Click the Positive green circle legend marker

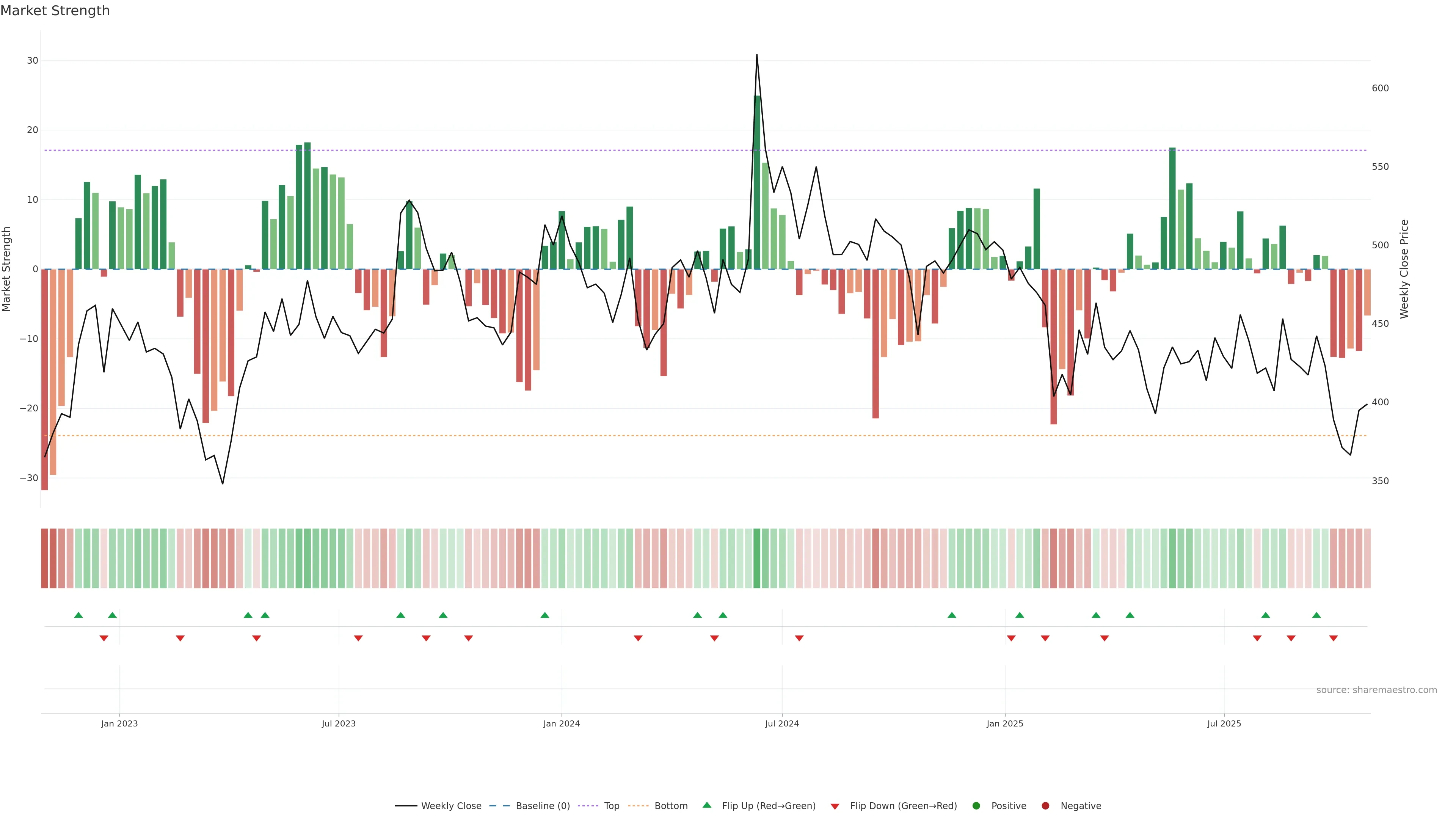click(x=976, y=806)
